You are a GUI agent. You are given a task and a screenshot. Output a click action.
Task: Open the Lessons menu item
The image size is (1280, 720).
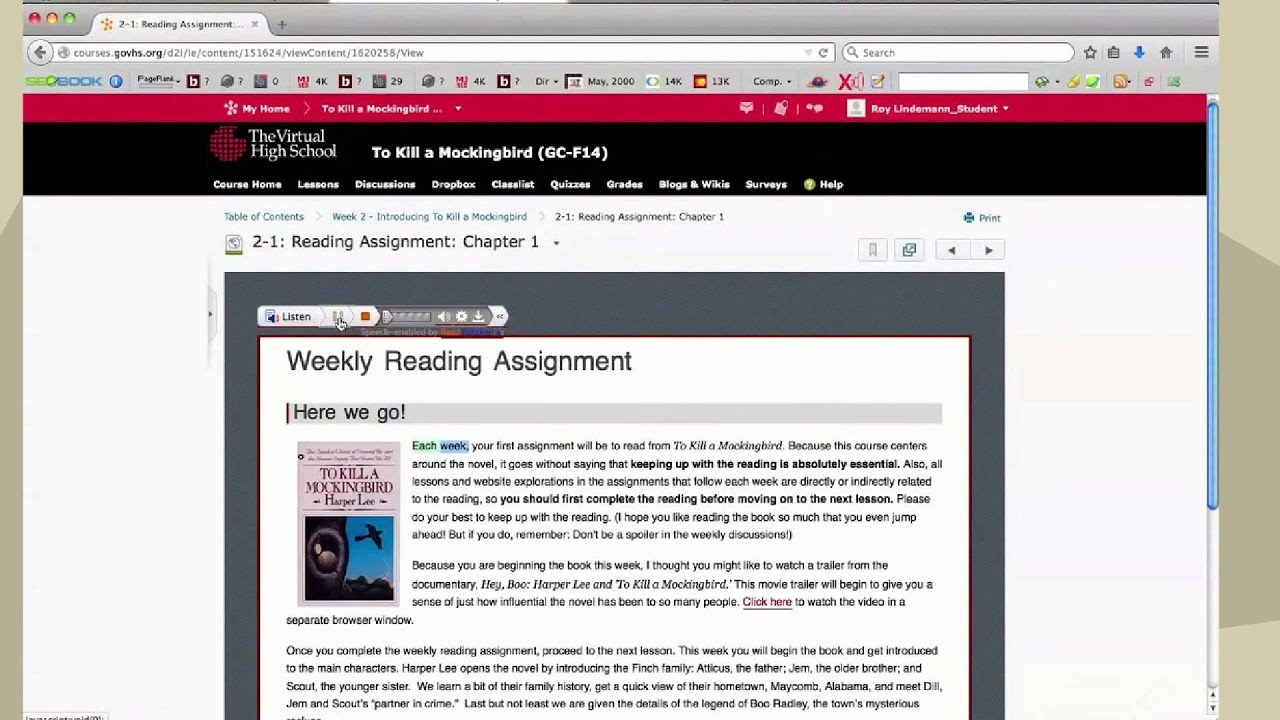click(x=318, y=184)
